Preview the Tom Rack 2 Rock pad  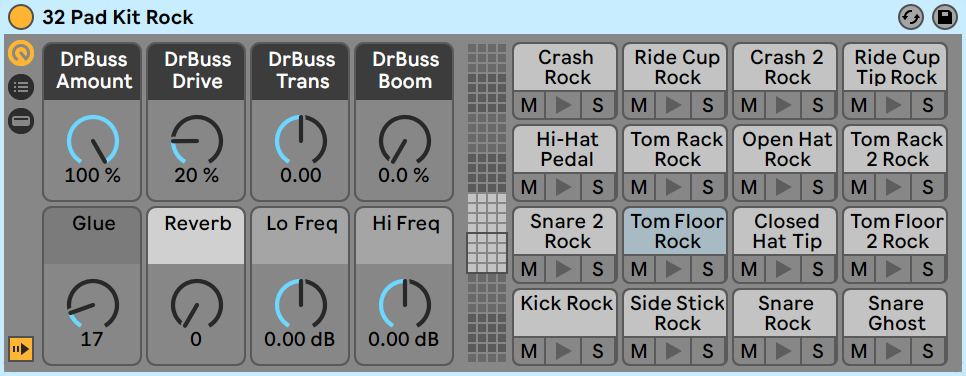pos(893,187)
